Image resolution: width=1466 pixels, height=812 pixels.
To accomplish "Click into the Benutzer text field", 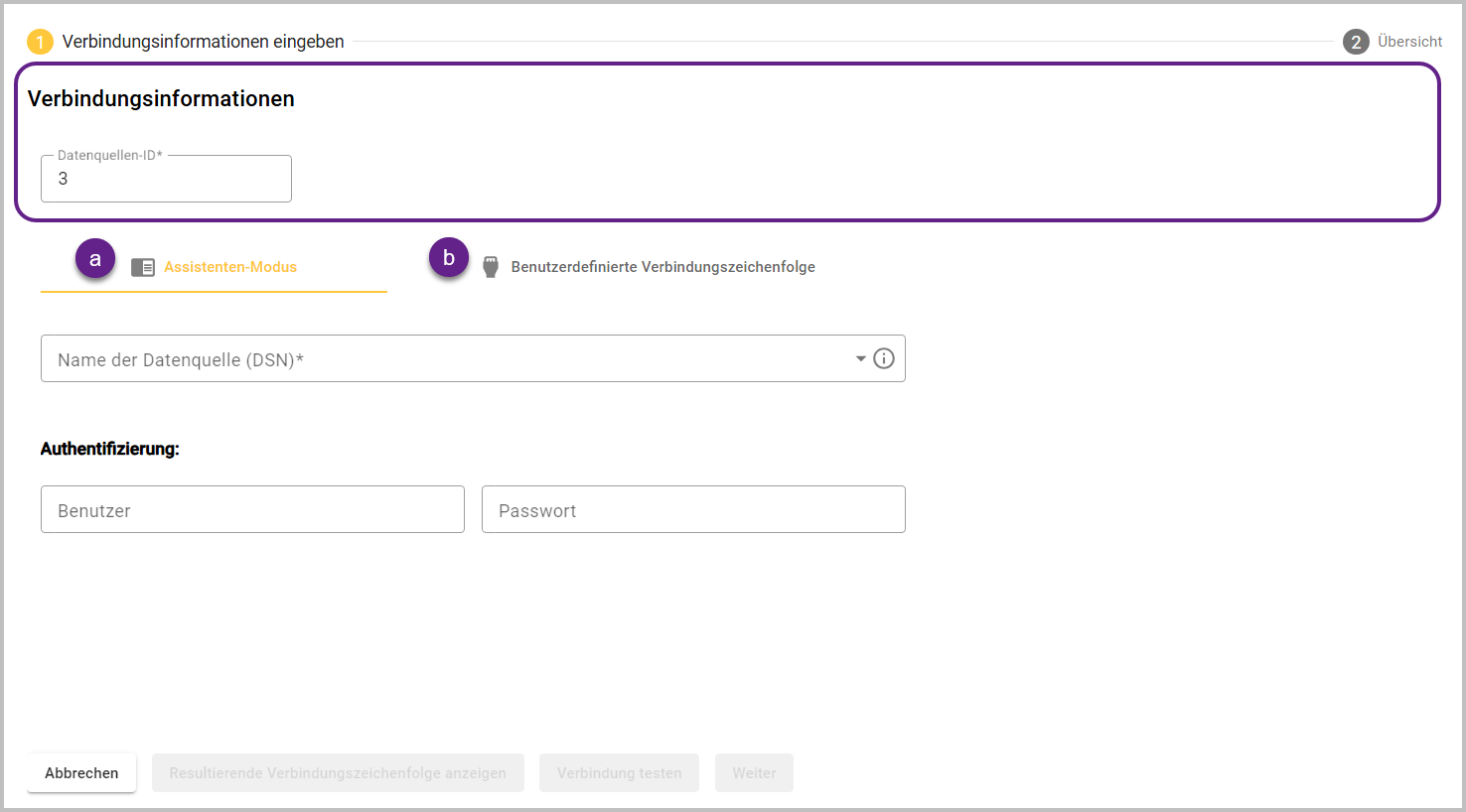I will pyautogui.click(x=252, y=510).
